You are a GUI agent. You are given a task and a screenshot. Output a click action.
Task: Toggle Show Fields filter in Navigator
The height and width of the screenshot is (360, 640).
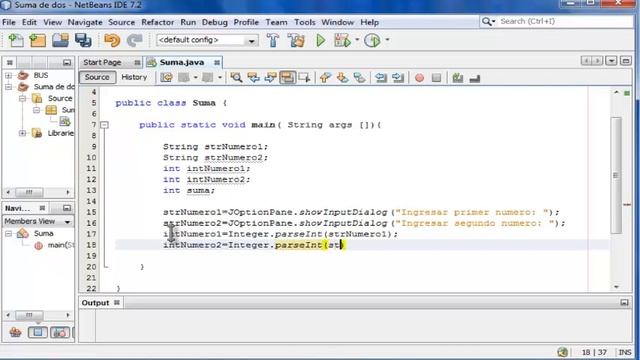[x=38, y=332]
